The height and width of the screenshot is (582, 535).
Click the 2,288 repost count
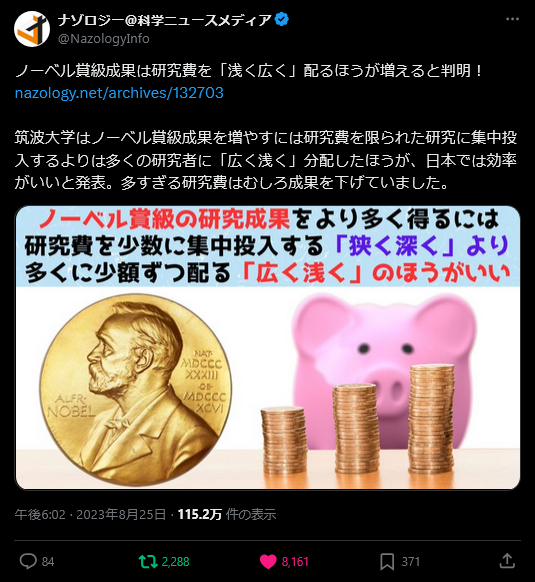(x=176, y=562)
